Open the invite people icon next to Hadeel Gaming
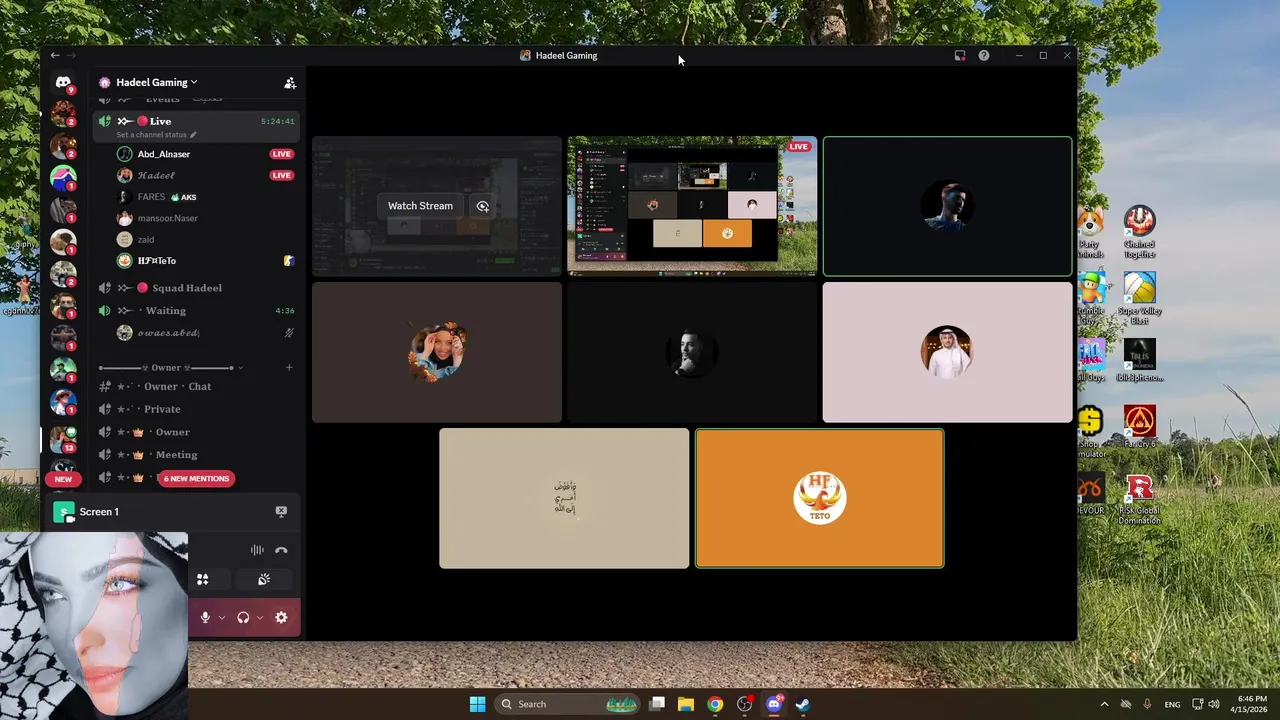 pyautogui.click(x=290, y=83)
